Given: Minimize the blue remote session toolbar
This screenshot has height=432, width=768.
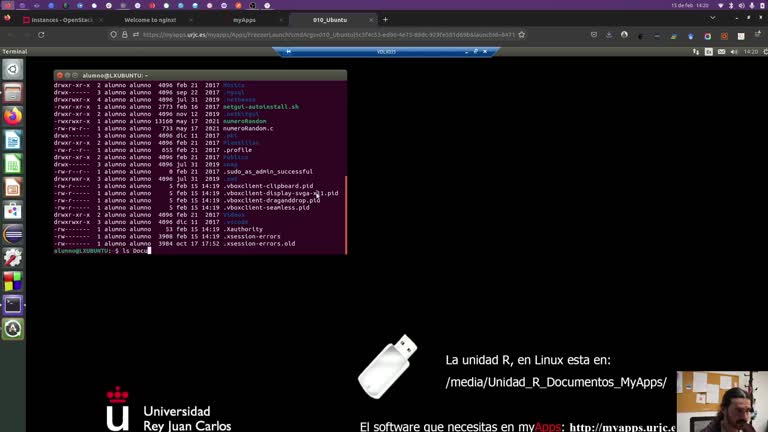Looking at the screenshot, I should click(x=466, y=51).
